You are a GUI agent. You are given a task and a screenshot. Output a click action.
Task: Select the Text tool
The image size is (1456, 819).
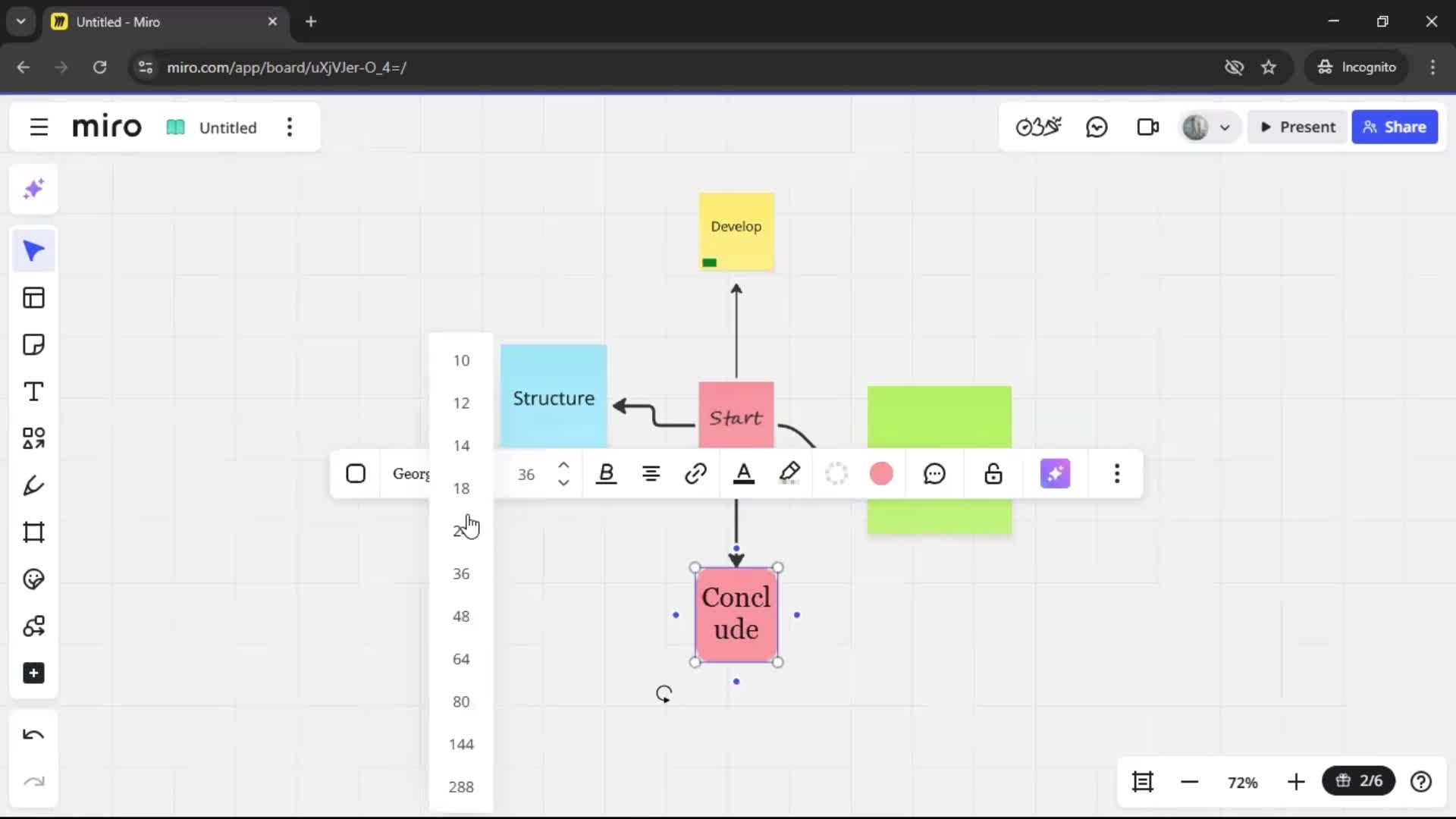33,392
